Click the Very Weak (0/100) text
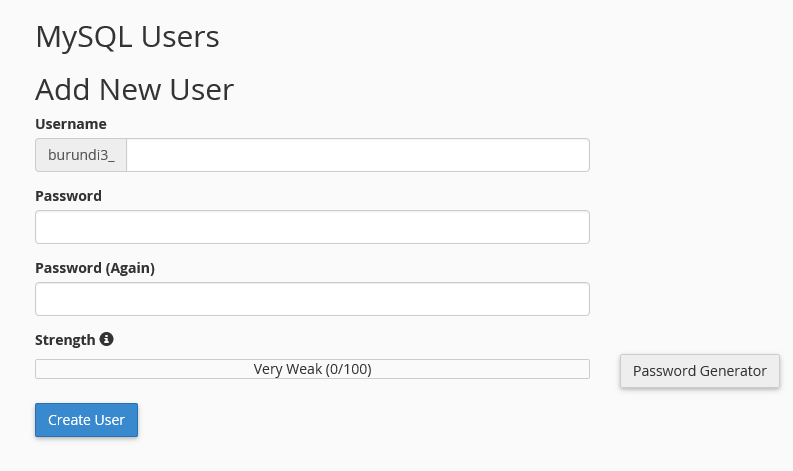 (312, 369)
